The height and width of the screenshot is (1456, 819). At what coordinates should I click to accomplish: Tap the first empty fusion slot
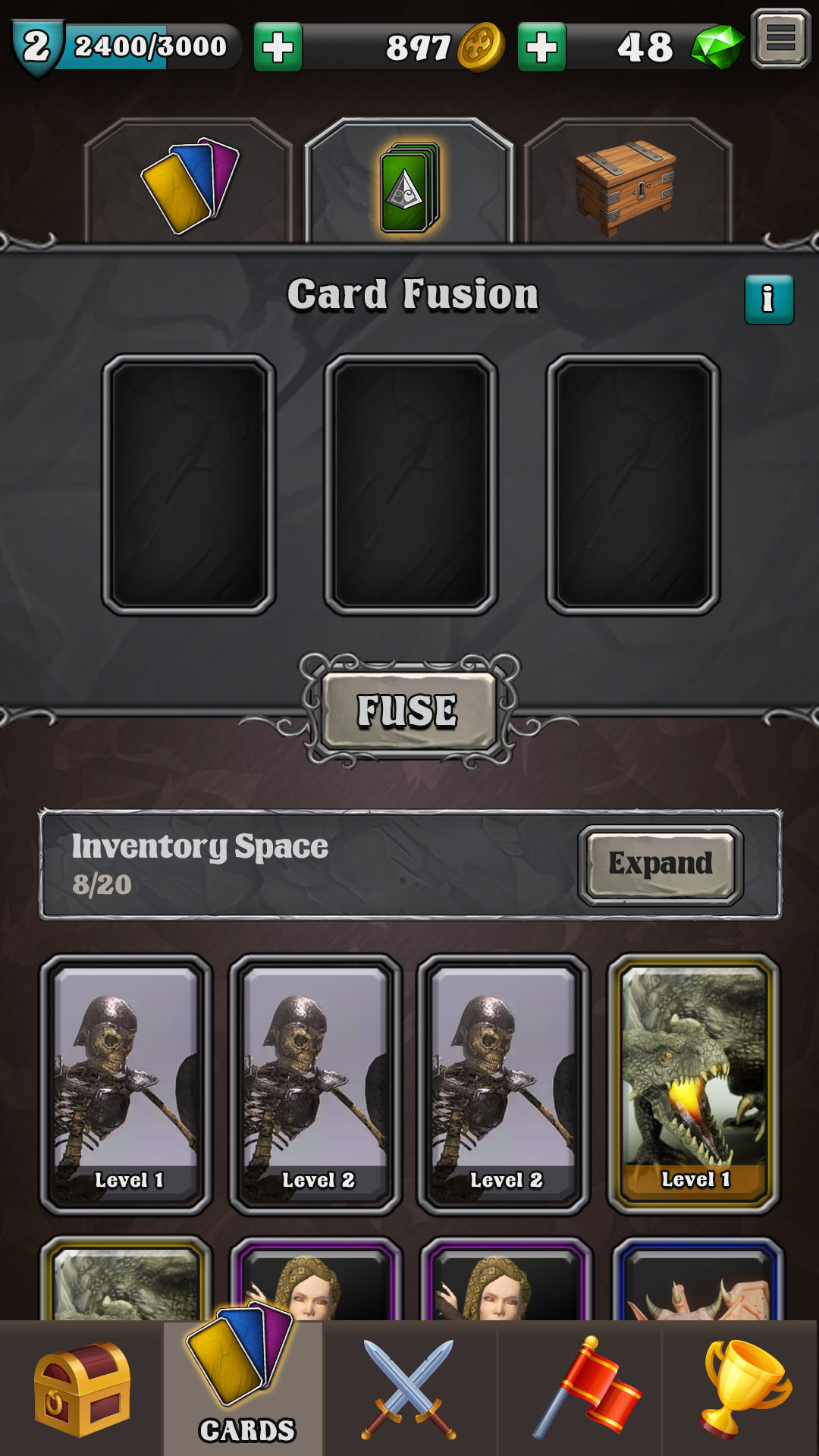(189, 485)
